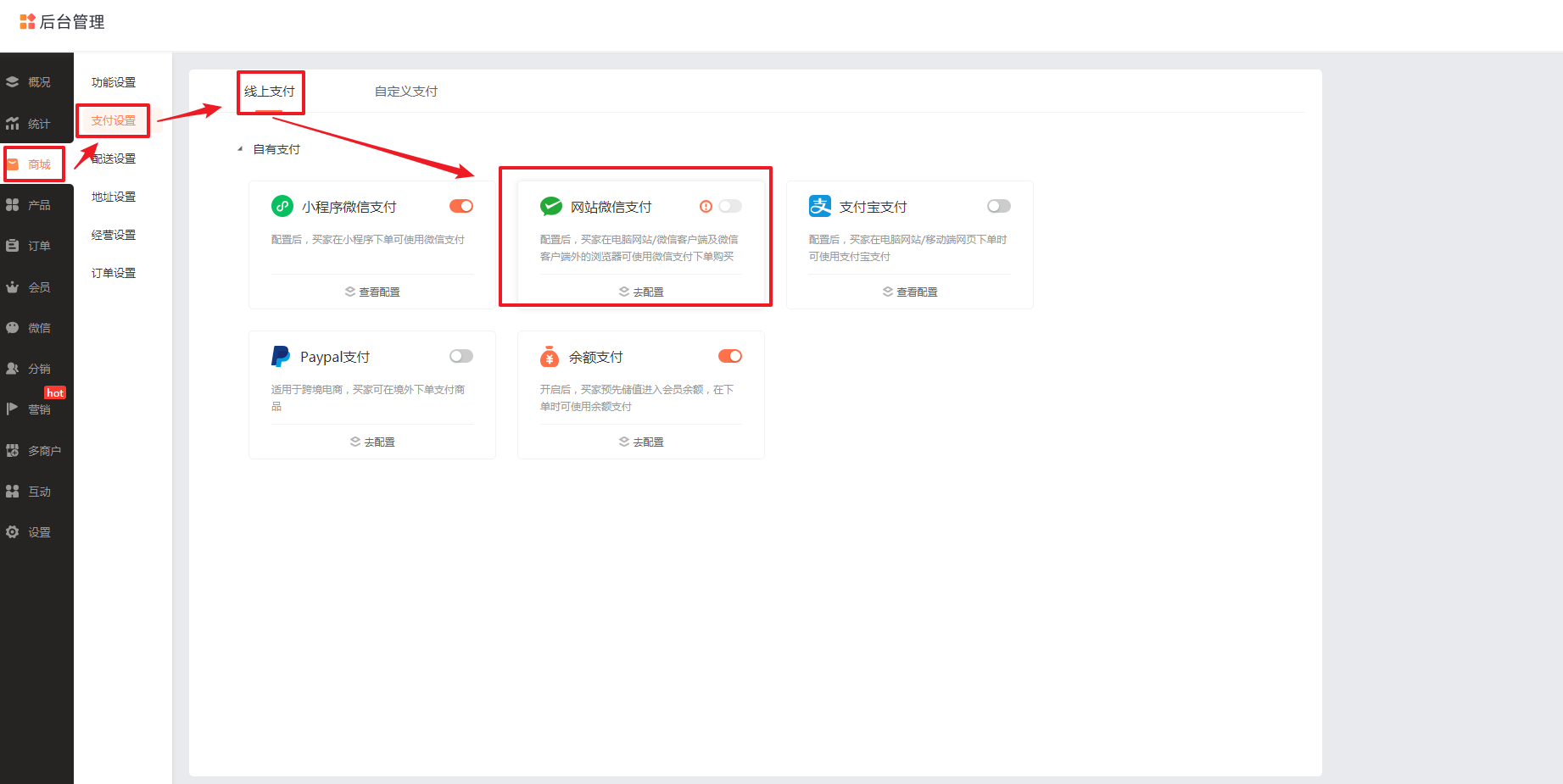Viewport: 1563px width, 784px height.
Task: Open the 微信 WeChat sidebar icon
Action: (x=12, y=328)
